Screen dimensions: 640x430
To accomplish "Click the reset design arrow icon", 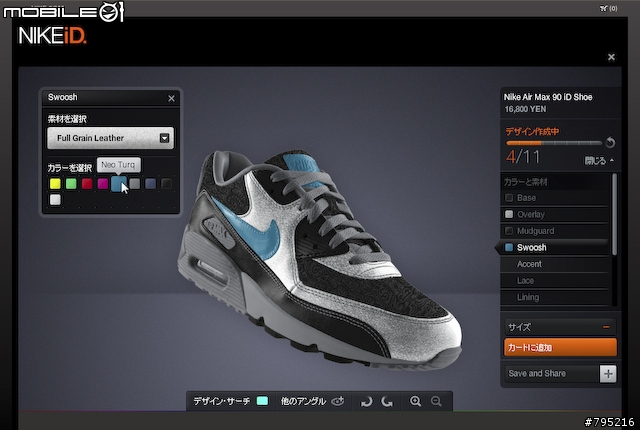I will click(610, 142).
